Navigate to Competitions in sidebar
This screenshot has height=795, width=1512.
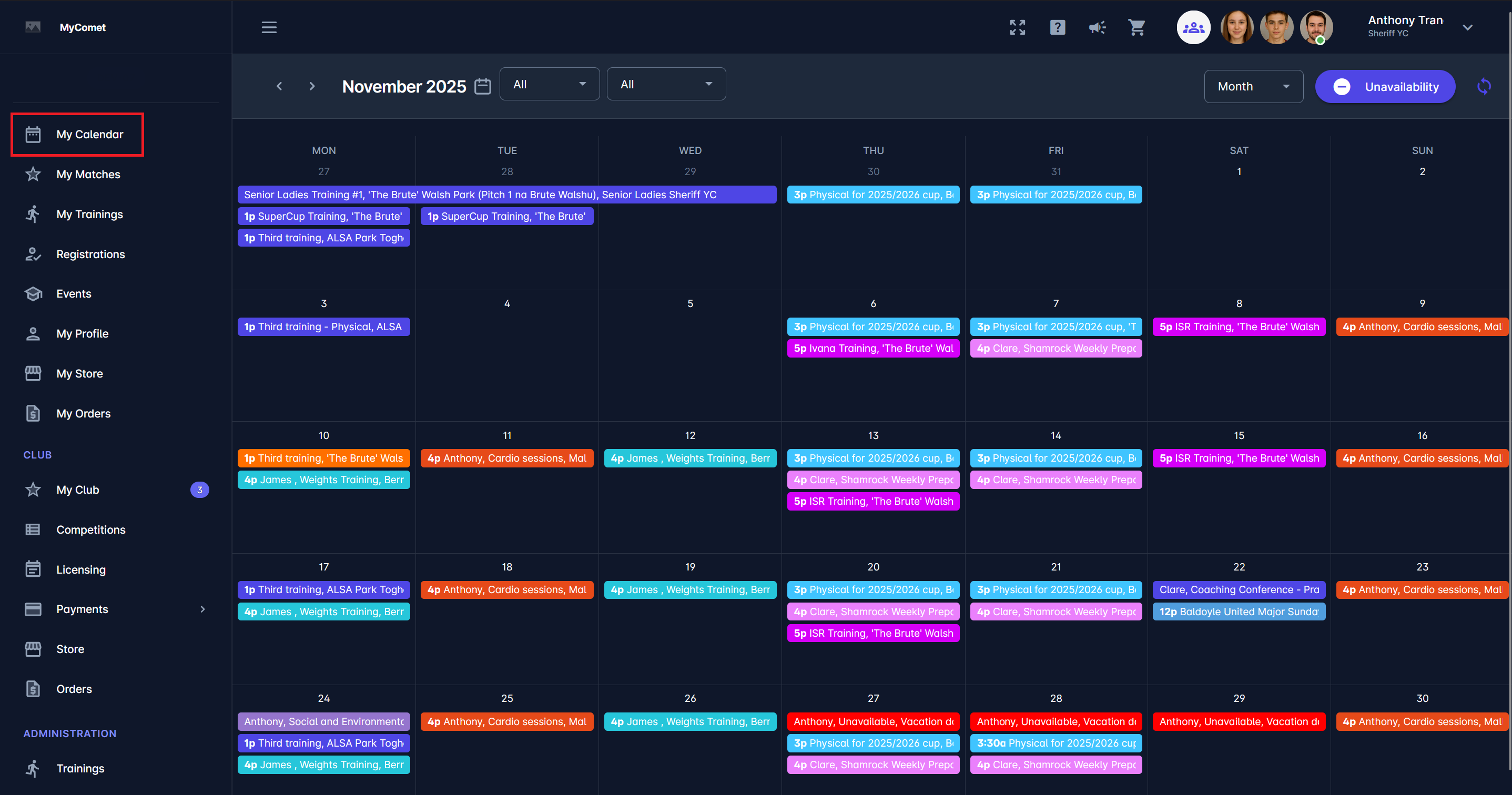coord(90,529)
